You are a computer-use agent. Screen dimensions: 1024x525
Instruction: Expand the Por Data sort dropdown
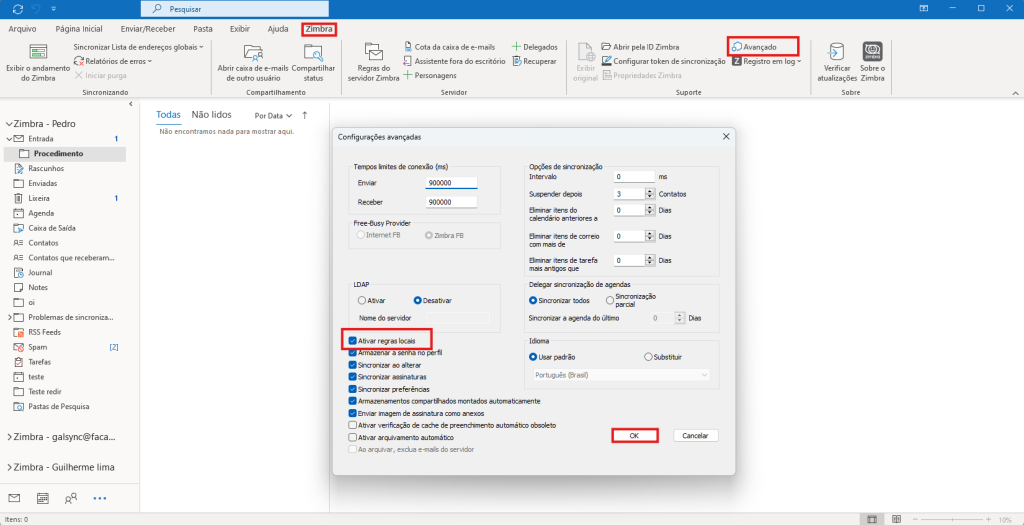point(273,115)
